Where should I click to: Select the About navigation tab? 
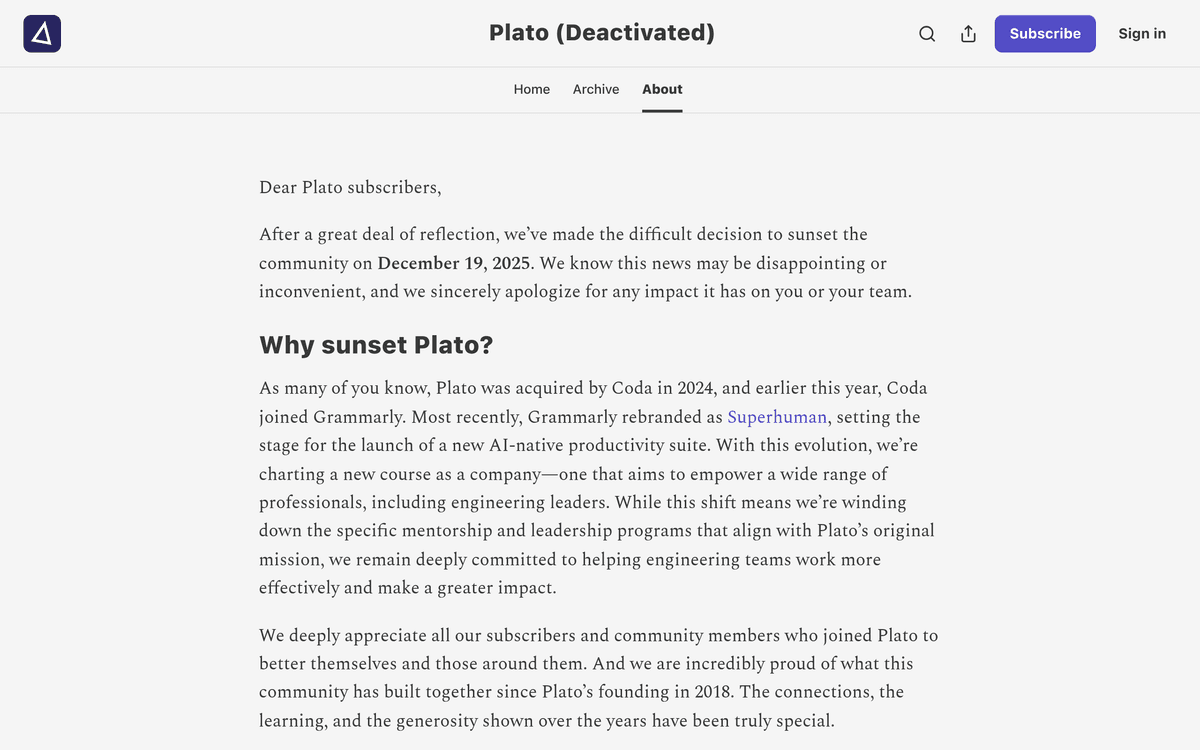(662, 89)
